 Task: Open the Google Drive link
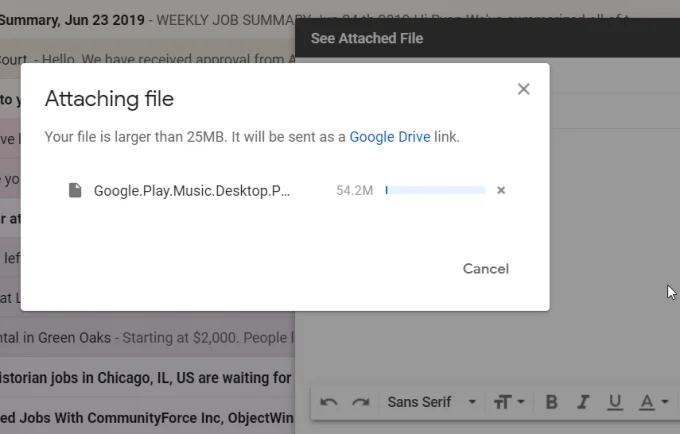point(390,137)
